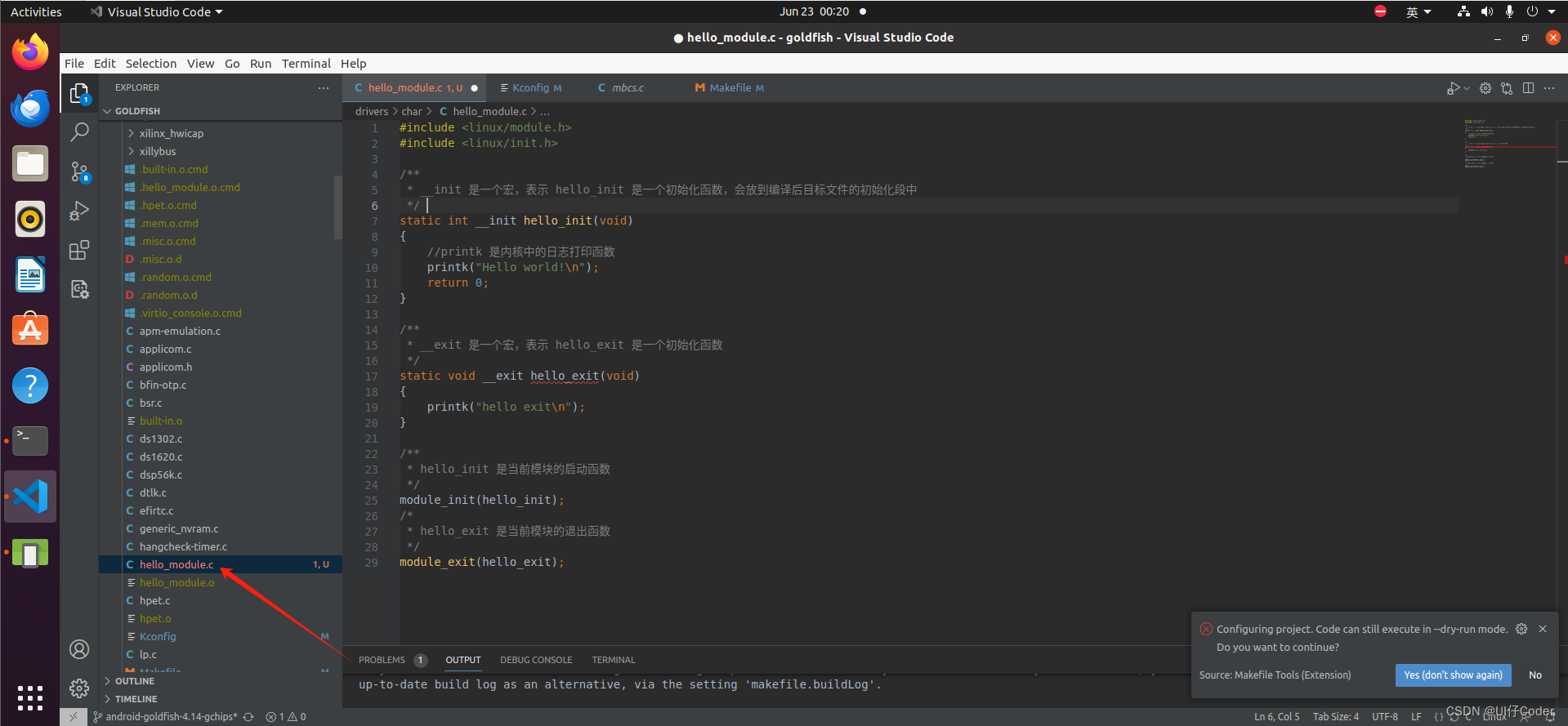The width and height of the screenshot is (1568, 726).
Task: Open Explorer Views and More Actions ellipsis
Action: pos(324,87)
